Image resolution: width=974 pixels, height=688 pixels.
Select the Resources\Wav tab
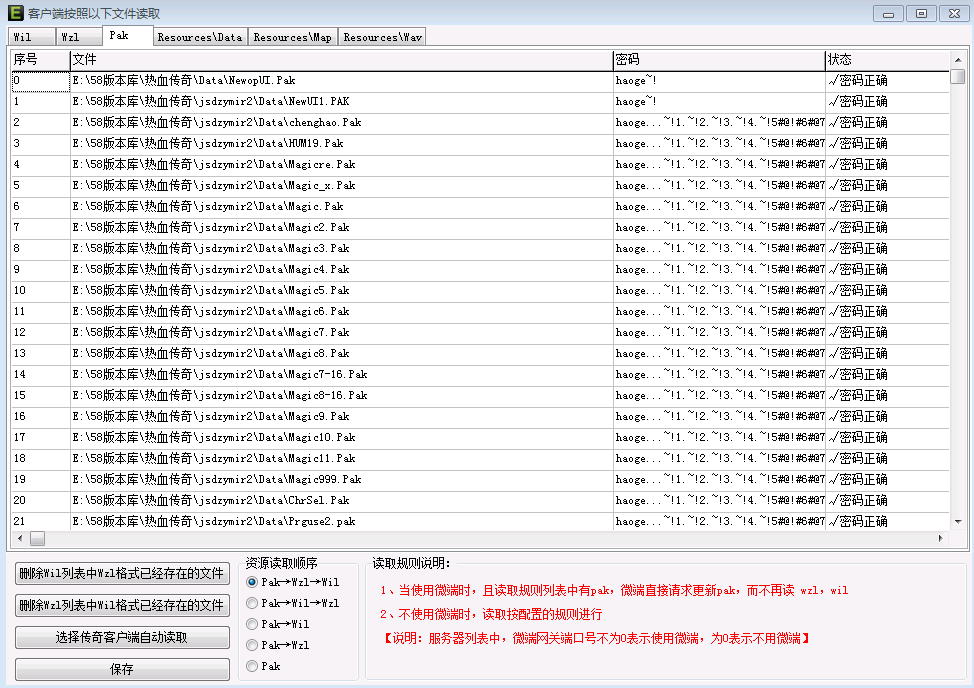point(383,37)
